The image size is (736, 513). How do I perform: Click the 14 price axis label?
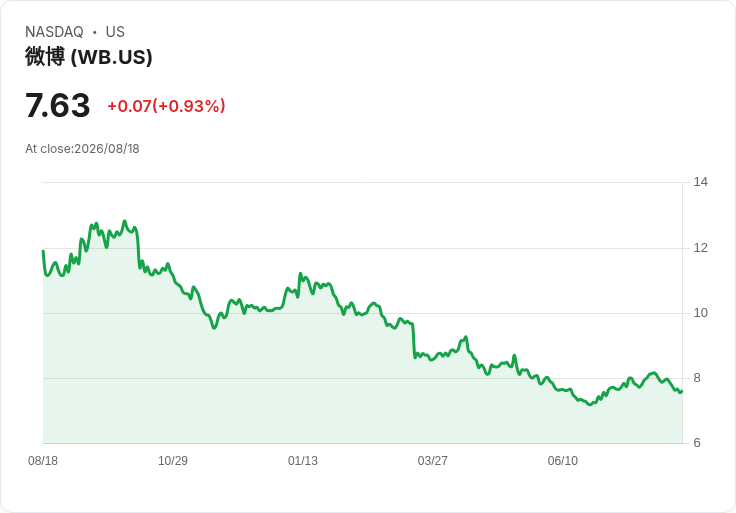point(700,182)
